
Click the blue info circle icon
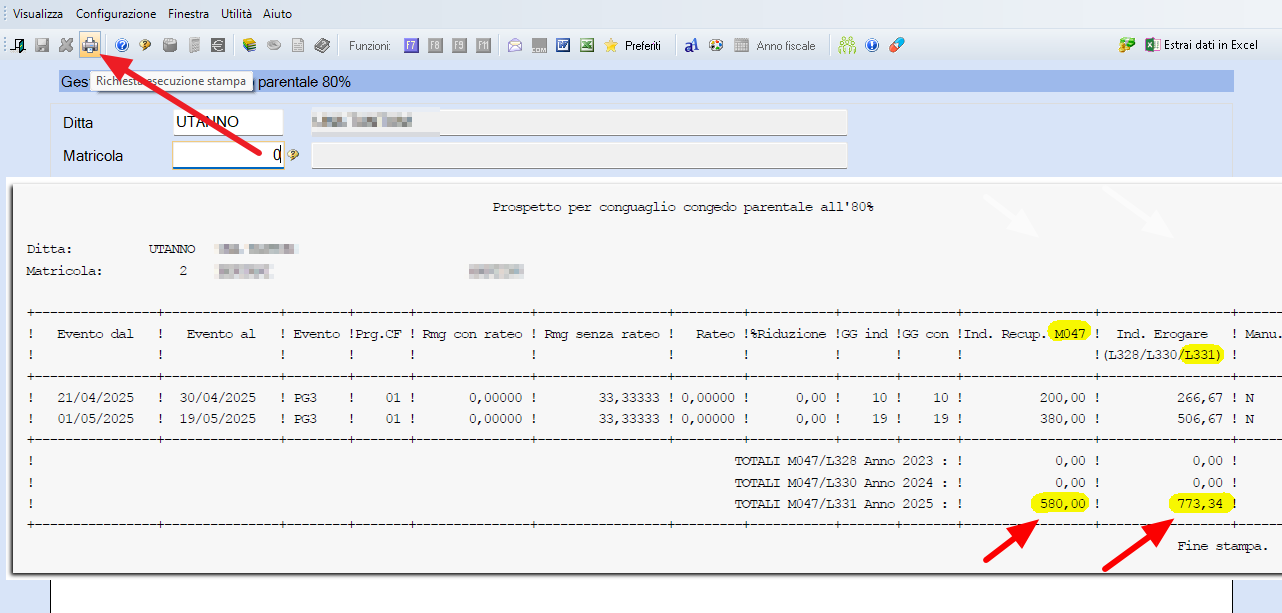(x=872, y=45)
